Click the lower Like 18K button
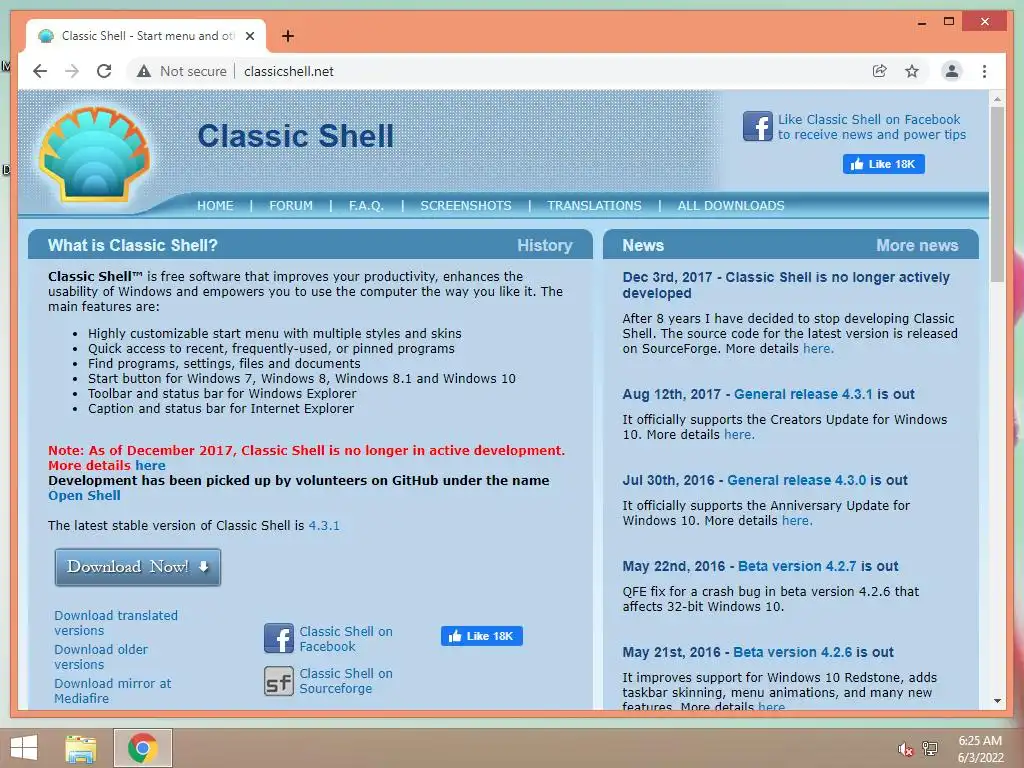 click(x=481, y=636)
